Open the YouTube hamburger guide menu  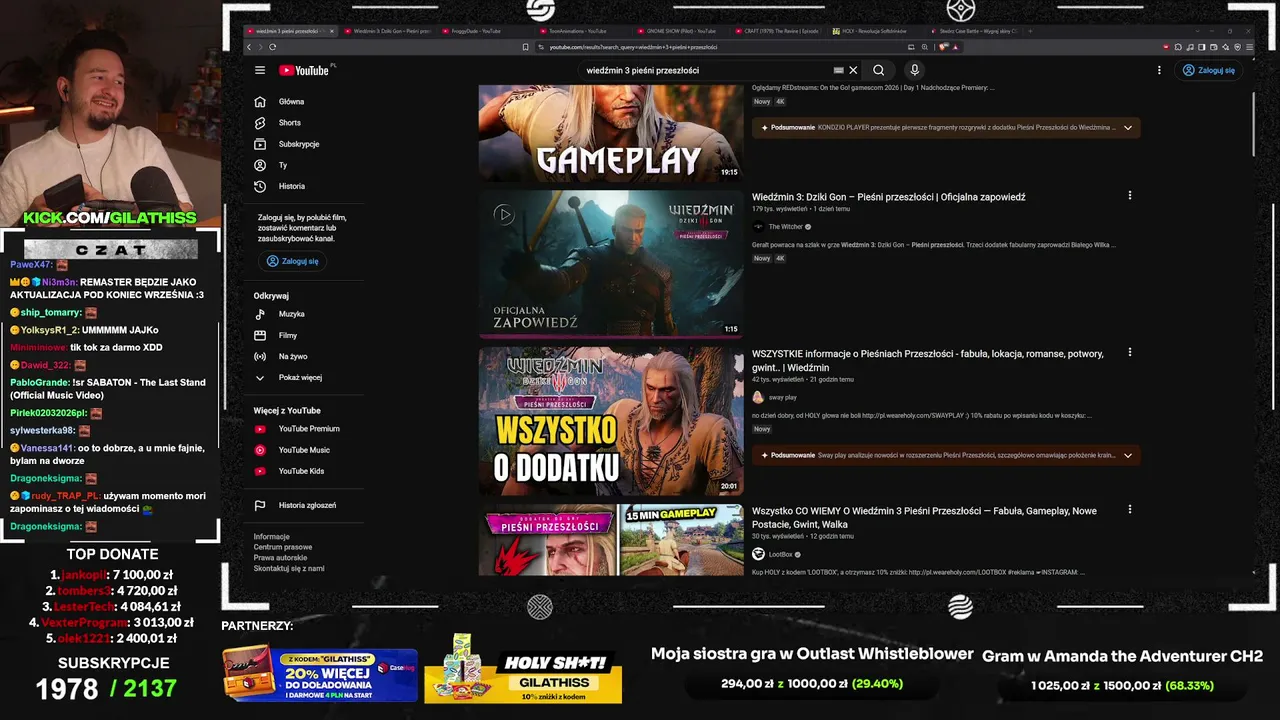click(x=260, y=70)
